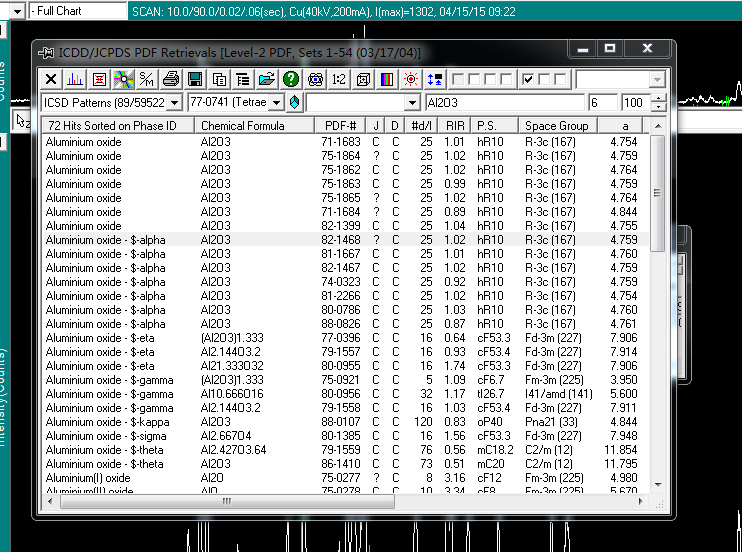
Task: Expand the ICSD Patterns dropdown
Action: click(175, 103)
